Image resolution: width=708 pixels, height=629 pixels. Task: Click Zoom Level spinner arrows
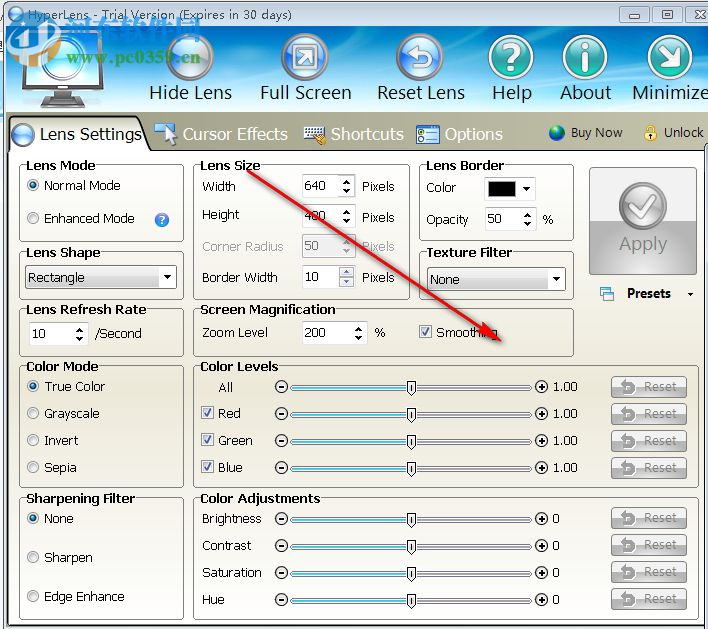point(359,333)
